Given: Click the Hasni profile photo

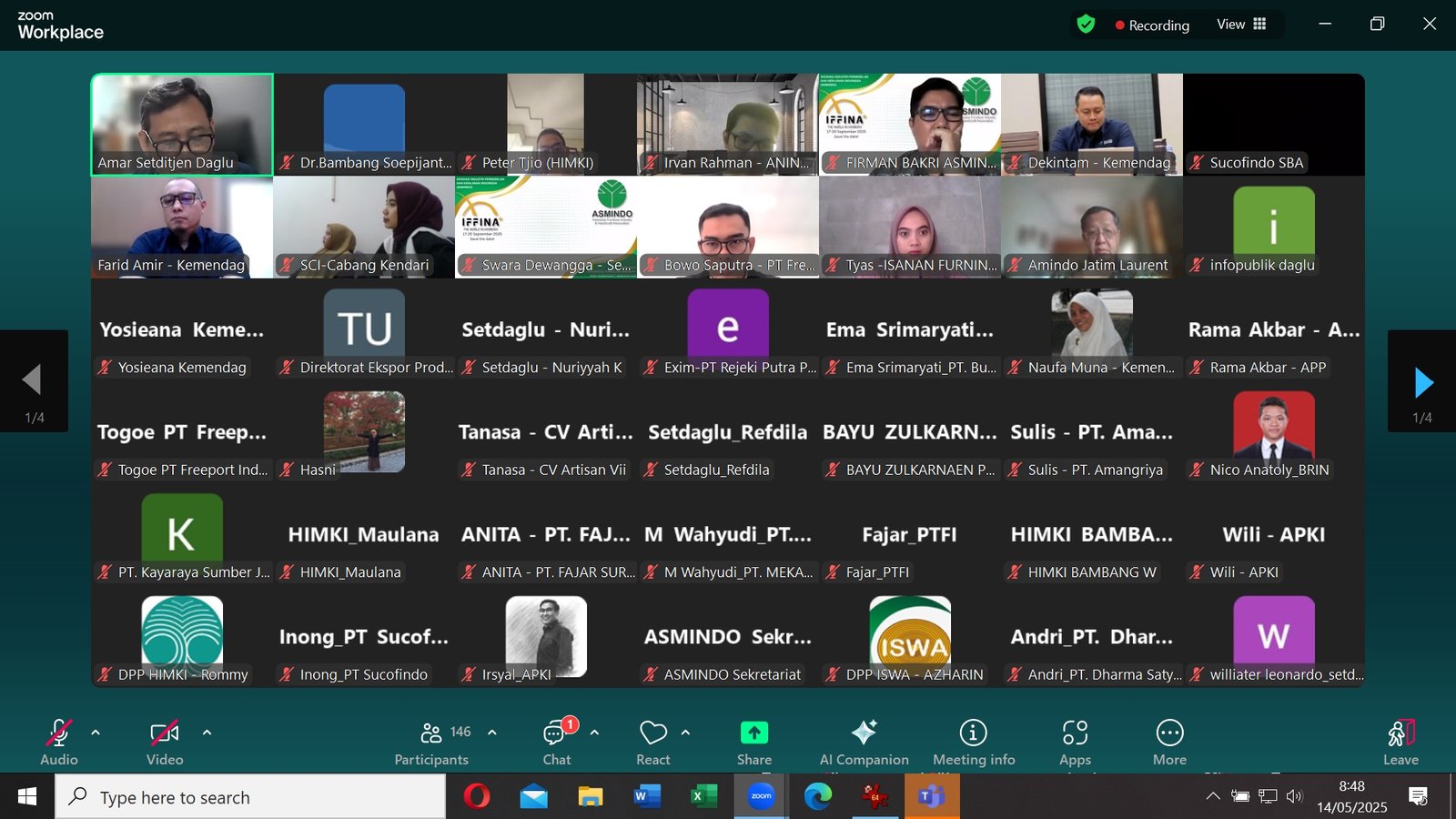Looking at the screenshot, I should pyautogui.click(x=364, y=431).
